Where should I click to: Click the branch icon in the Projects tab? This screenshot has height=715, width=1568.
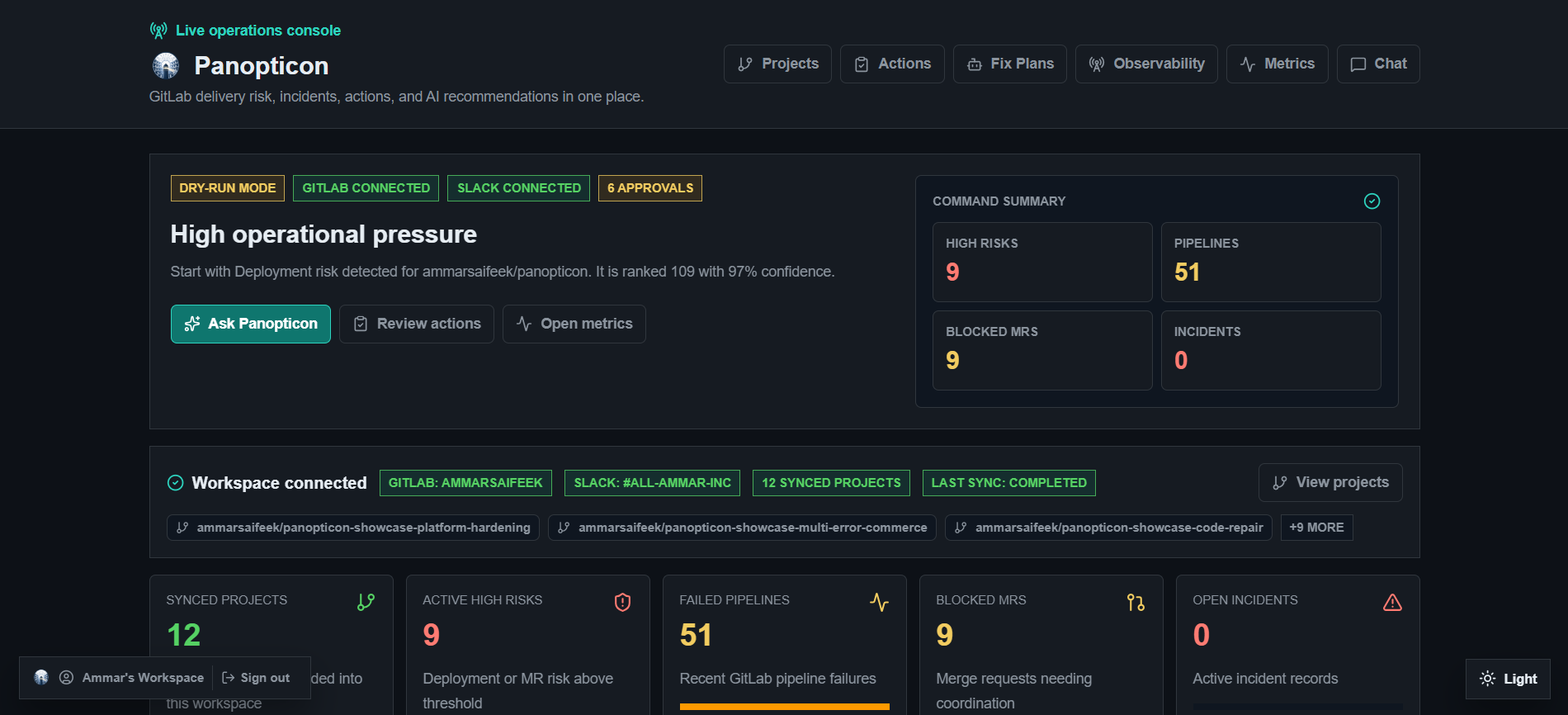tap(745, 64)
